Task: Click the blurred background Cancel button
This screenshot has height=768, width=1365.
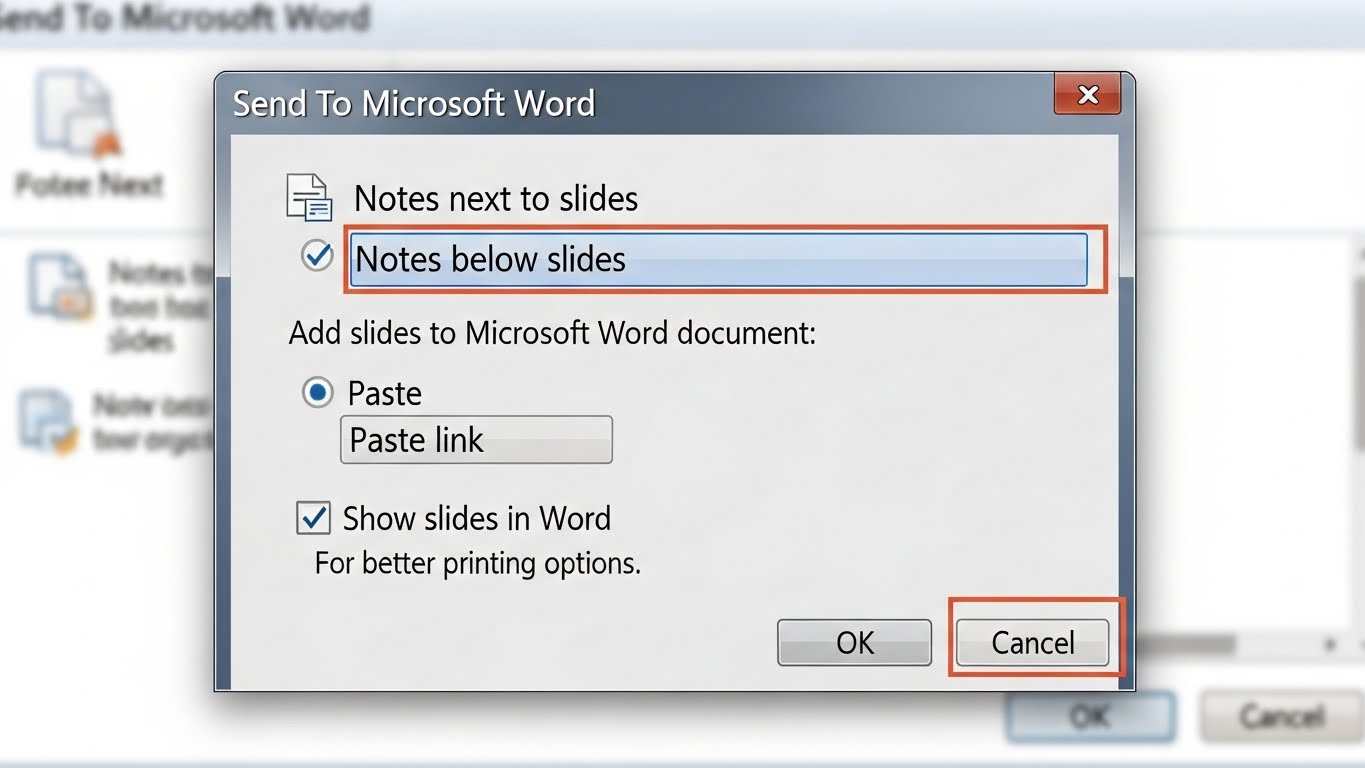Action: click(1280, 716)
